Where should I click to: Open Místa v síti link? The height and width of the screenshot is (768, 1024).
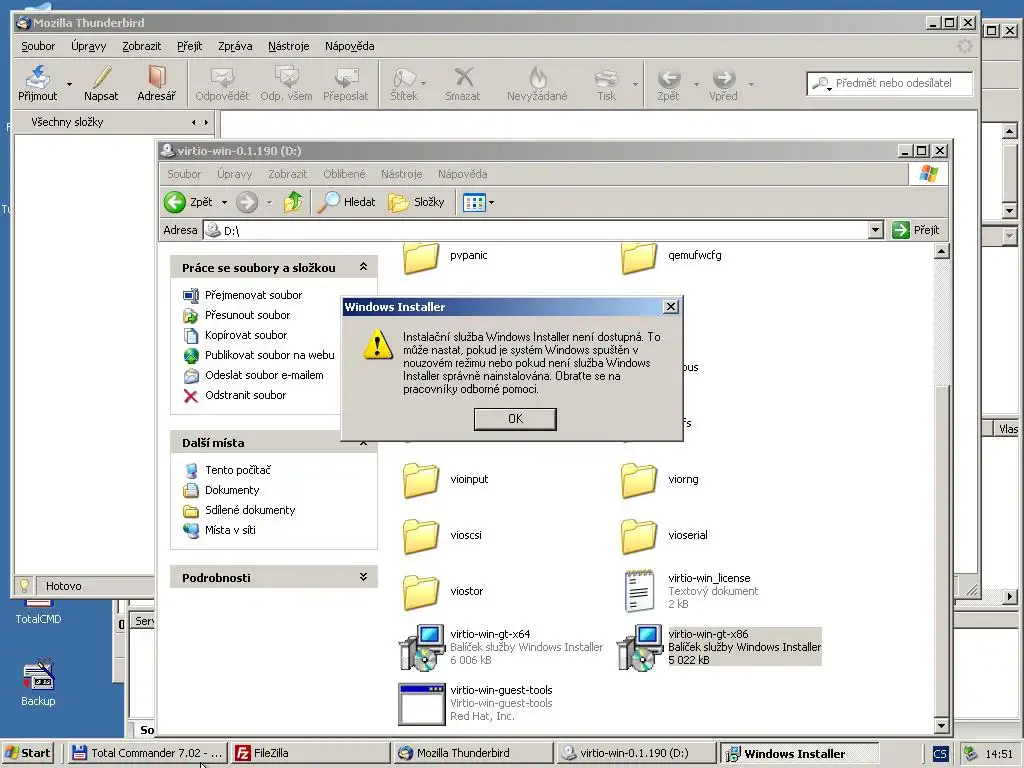coord(230,530)
